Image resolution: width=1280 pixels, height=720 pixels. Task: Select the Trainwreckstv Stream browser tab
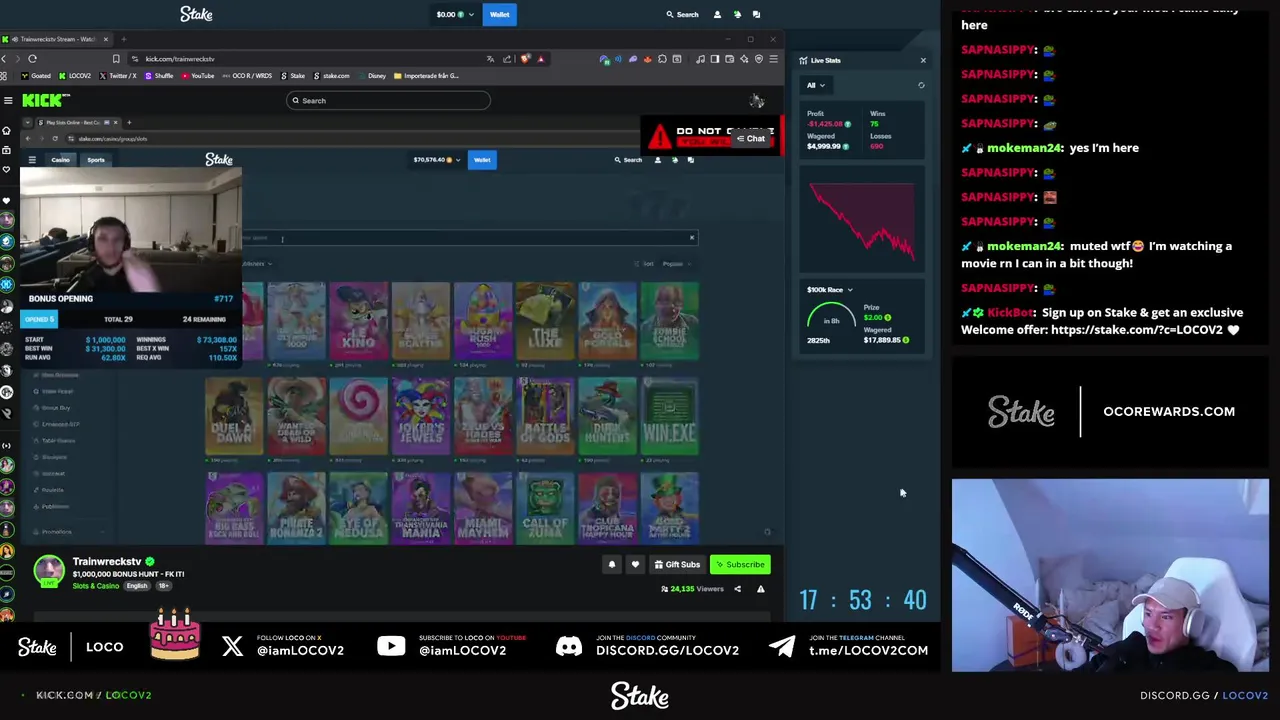point(56,39)
